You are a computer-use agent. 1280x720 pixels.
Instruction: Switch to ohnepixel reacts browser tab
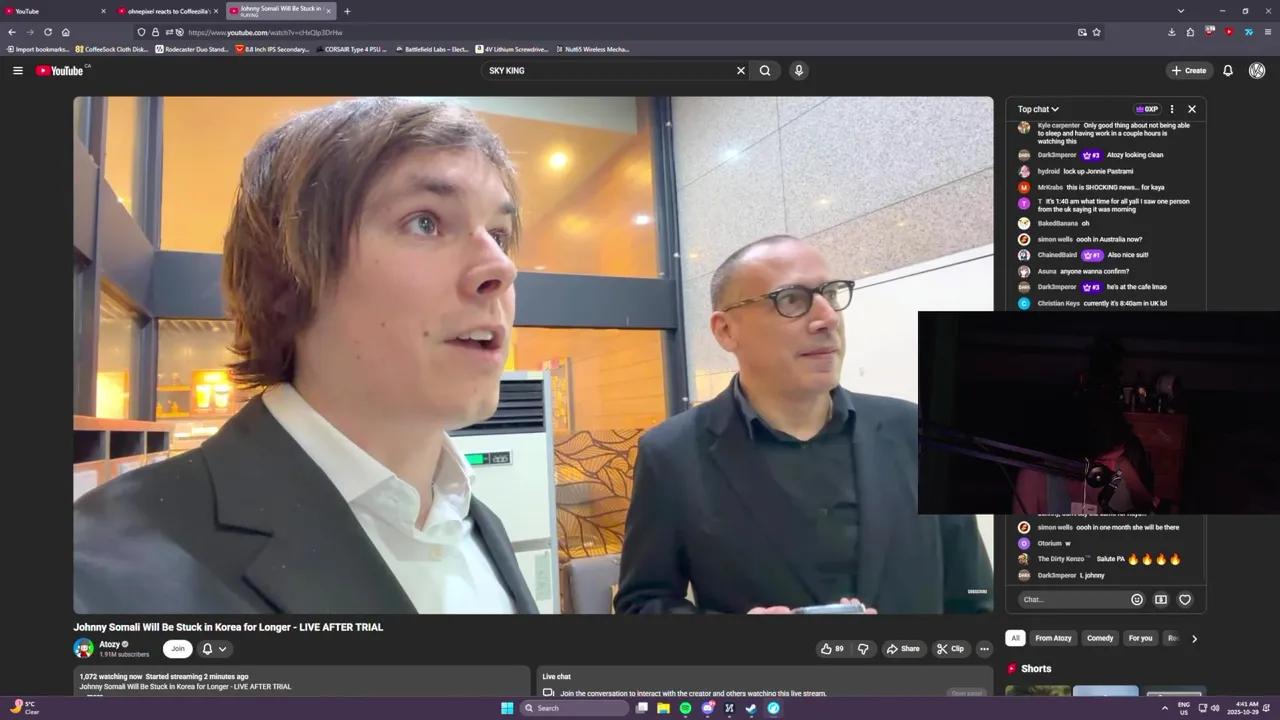[x=167, y=11]
